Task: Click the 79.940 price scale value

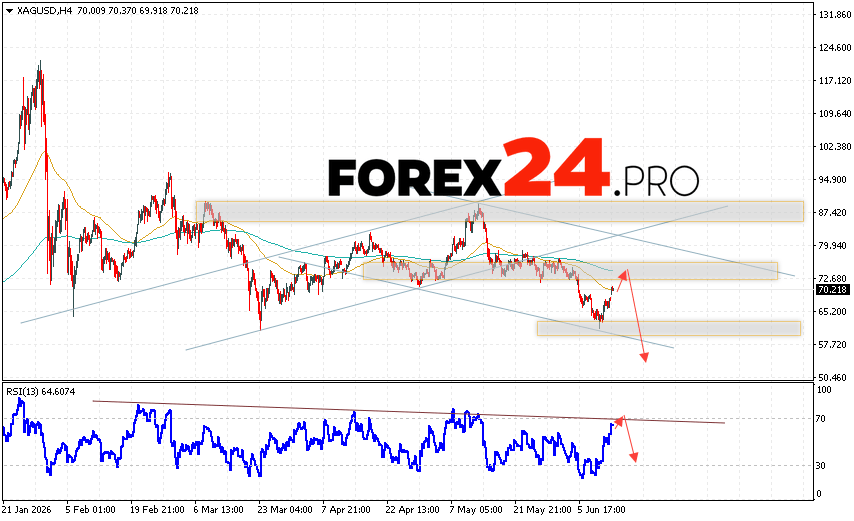Action: [x=834, y=246]
